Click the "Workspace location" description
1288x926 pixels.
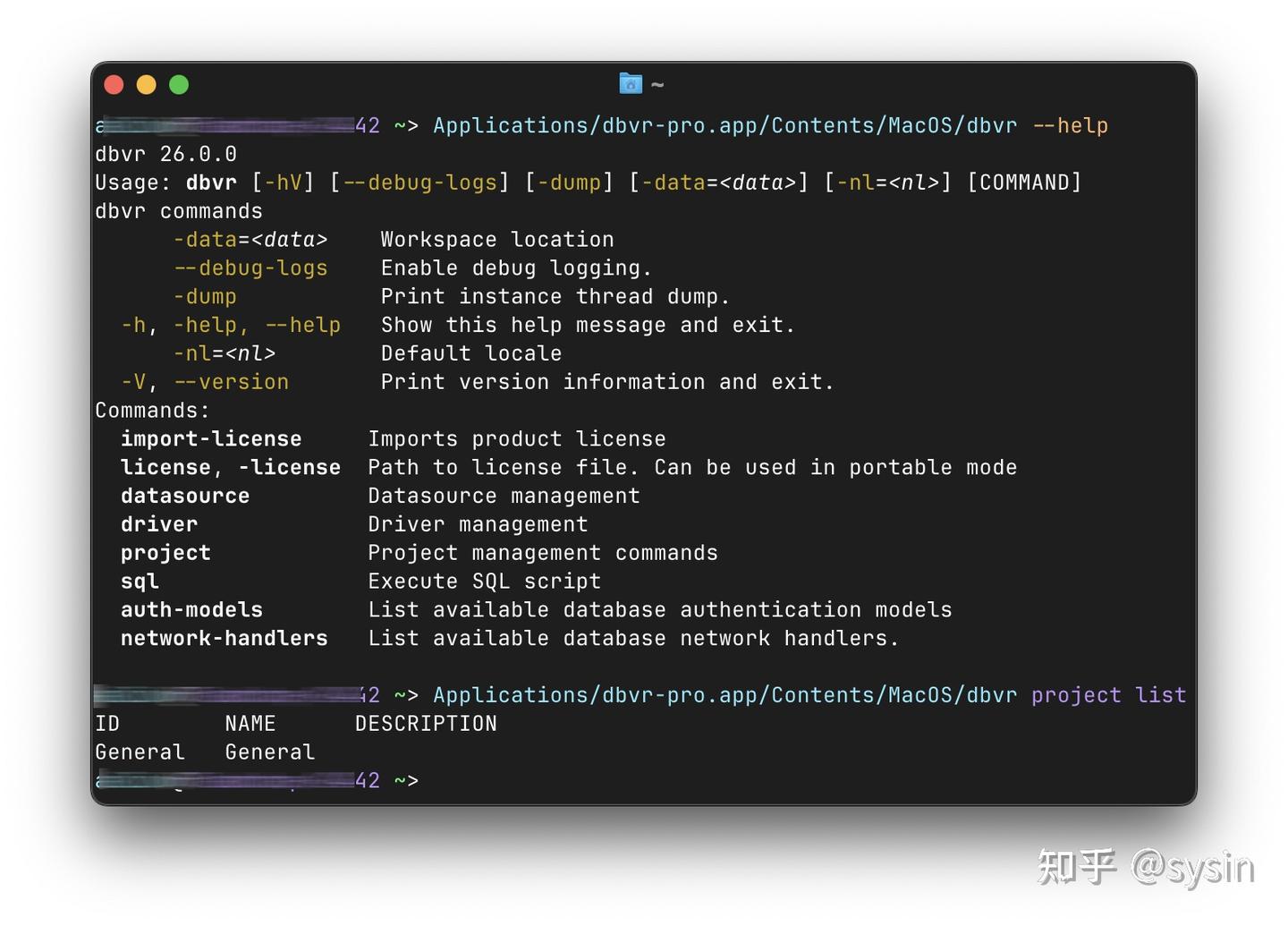(497, 240)
